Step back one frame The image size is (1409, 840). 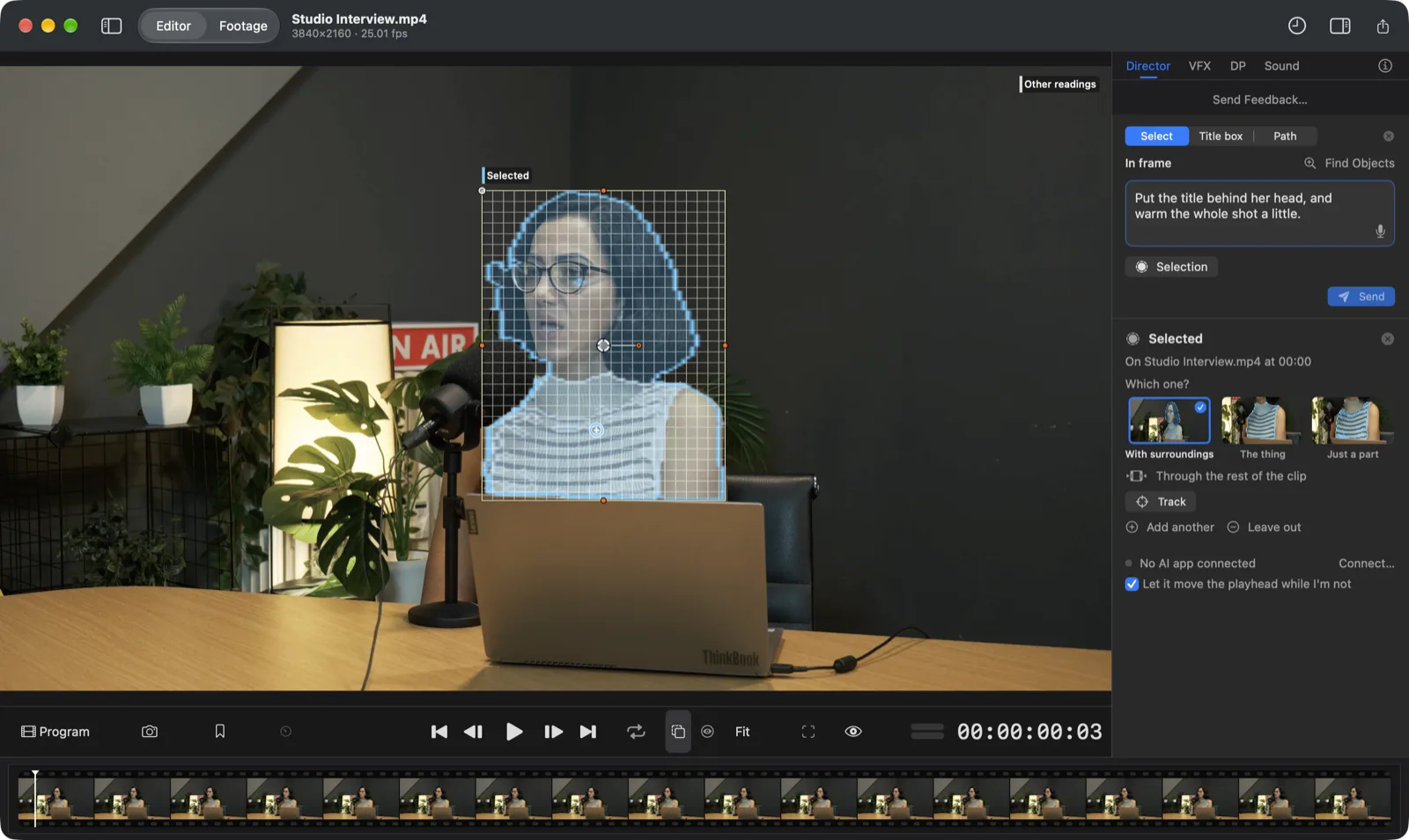pos(473,732)
